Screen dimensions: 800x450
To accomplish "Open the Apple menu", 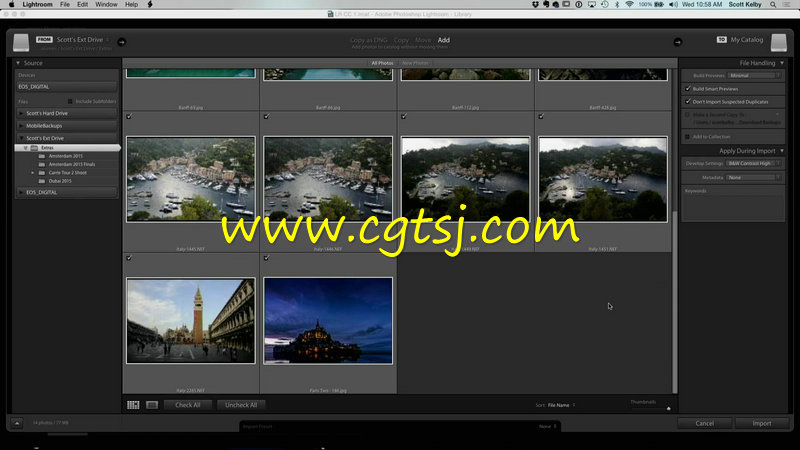I will [x=11, y=4].
